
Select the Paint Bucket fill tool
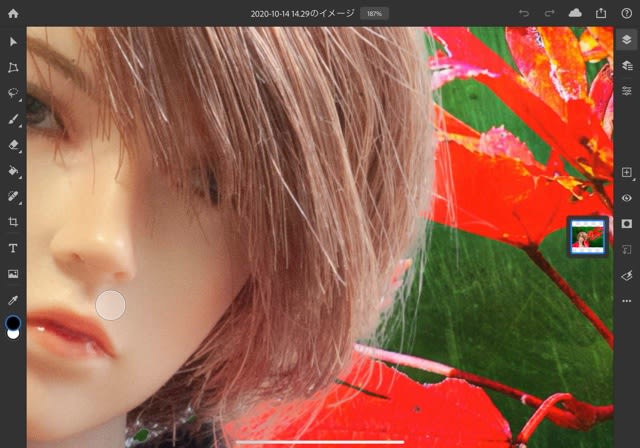(x=13, y=171)
